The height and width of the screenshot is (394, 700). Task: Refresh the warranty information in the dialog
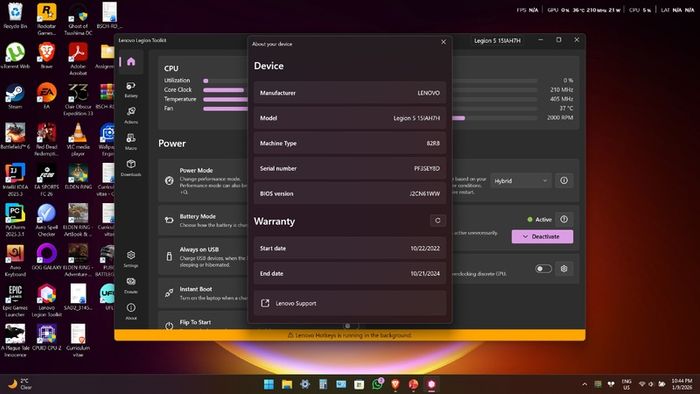click(438, 220)
